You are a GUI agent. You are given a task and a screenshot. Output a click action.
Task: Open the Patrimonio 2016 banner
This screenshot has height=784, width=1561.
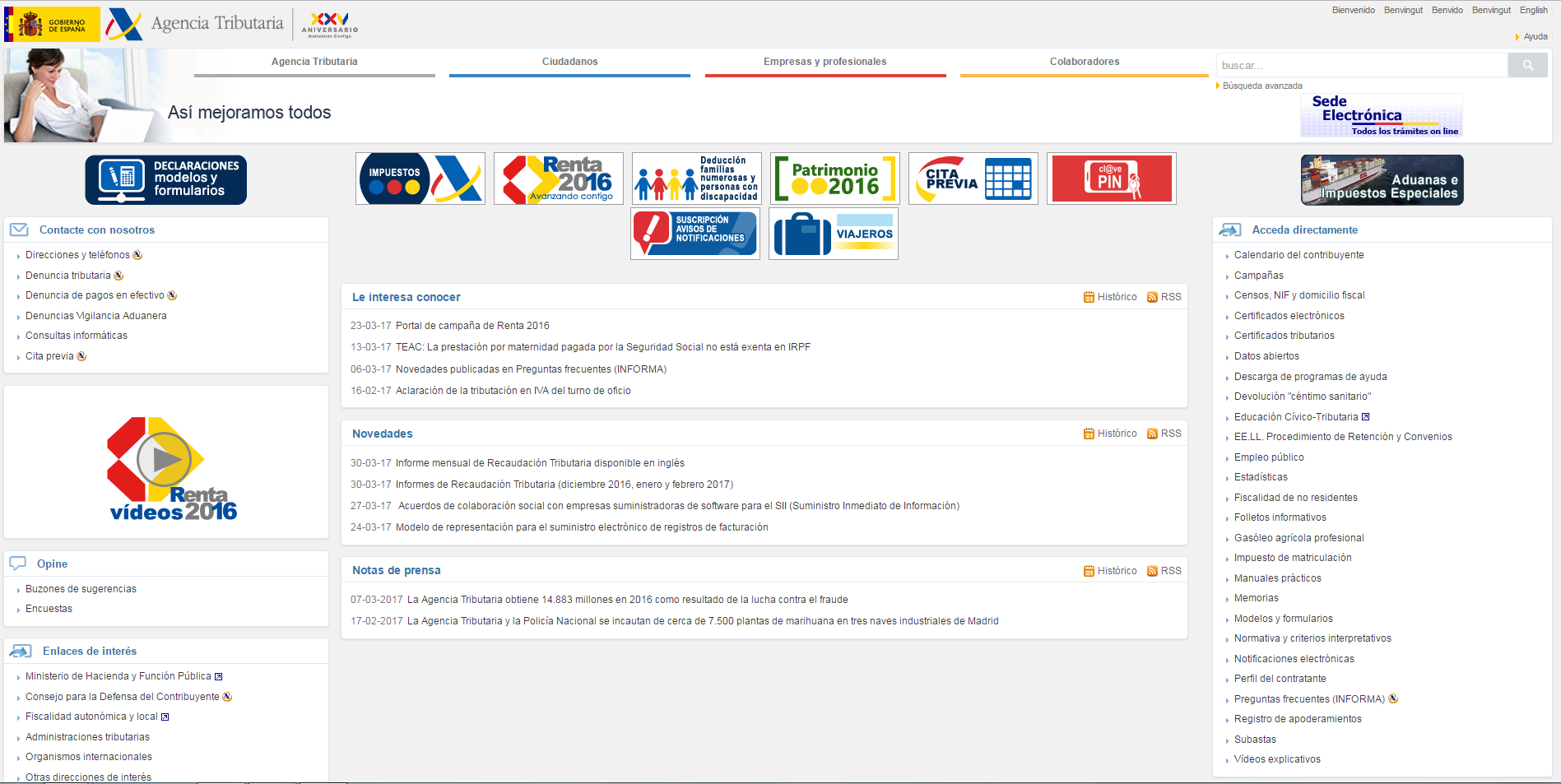click(835, 179)
